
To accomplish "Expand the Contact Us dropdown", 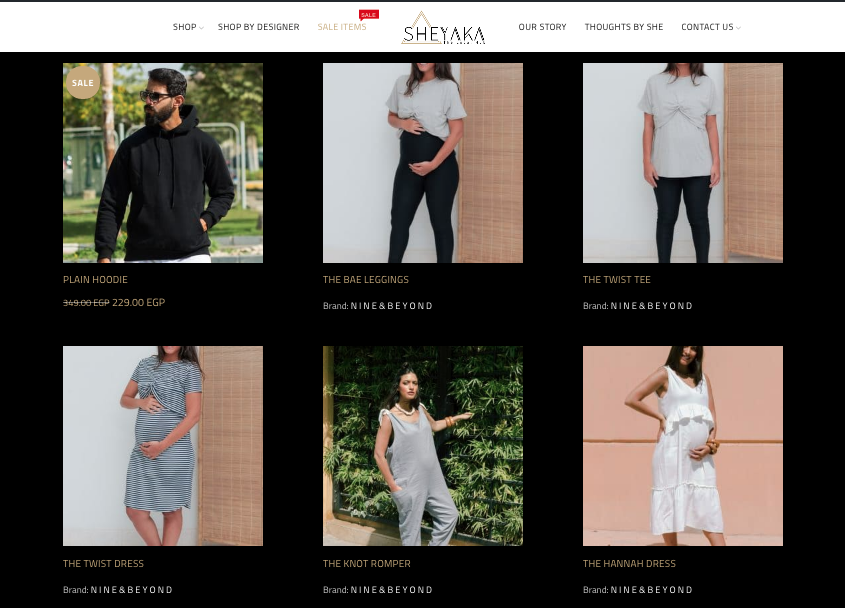I will click(x=710, y=27).
